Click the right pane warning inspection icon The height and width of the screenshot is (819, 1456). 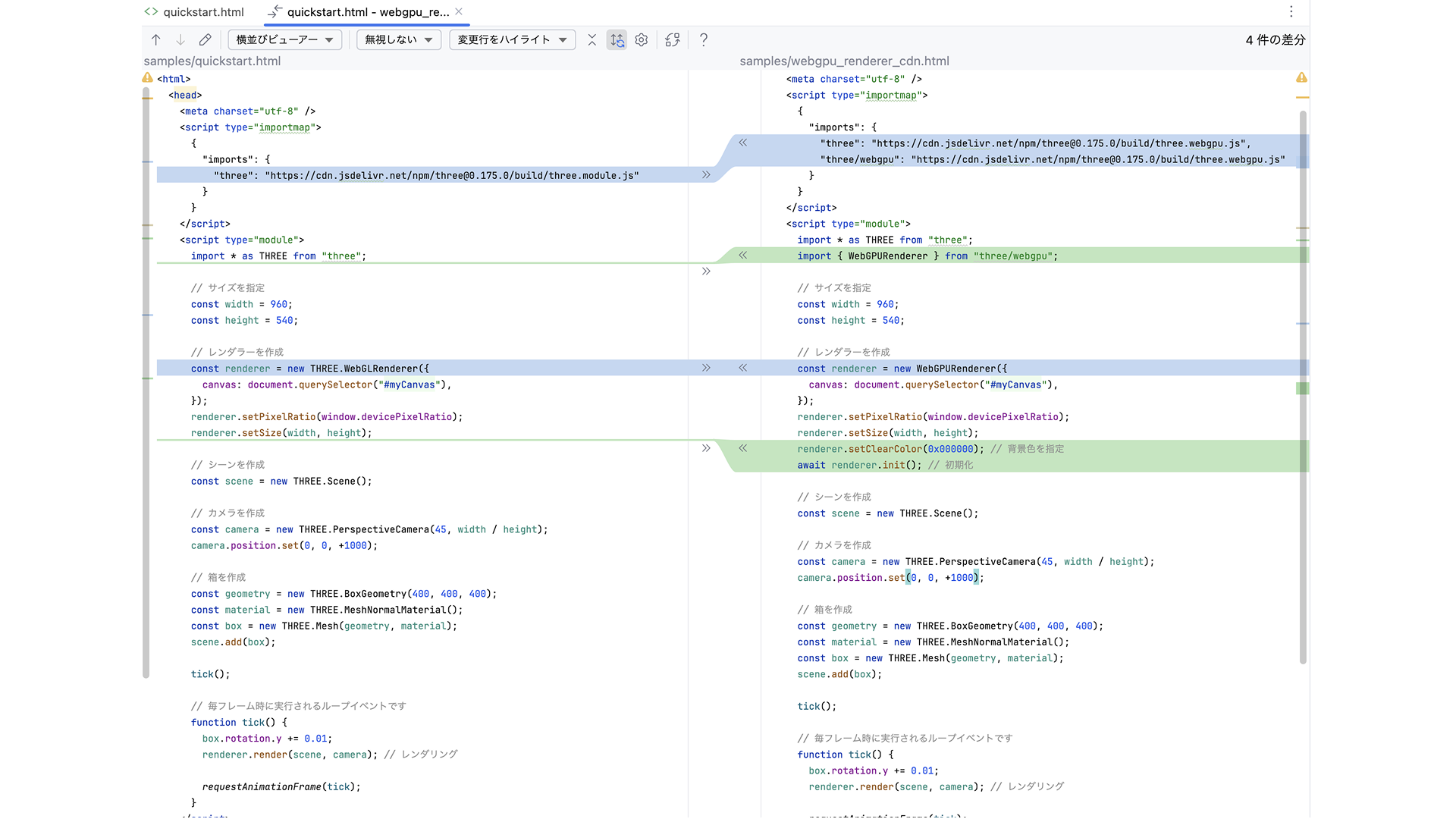[x=1301, y=77]
